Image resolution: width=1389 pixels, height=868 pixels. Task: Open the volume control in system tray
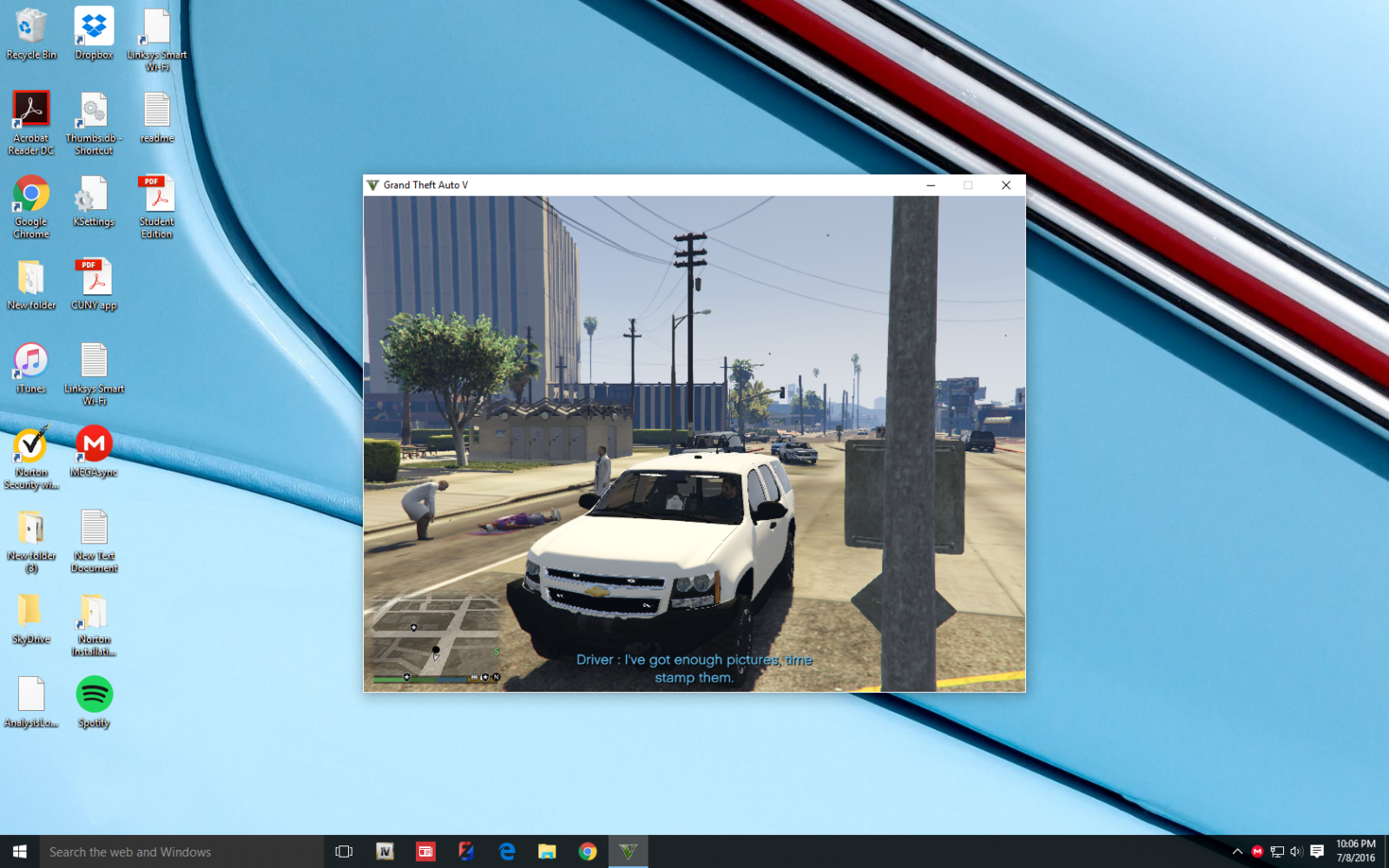coord(1296,852)
